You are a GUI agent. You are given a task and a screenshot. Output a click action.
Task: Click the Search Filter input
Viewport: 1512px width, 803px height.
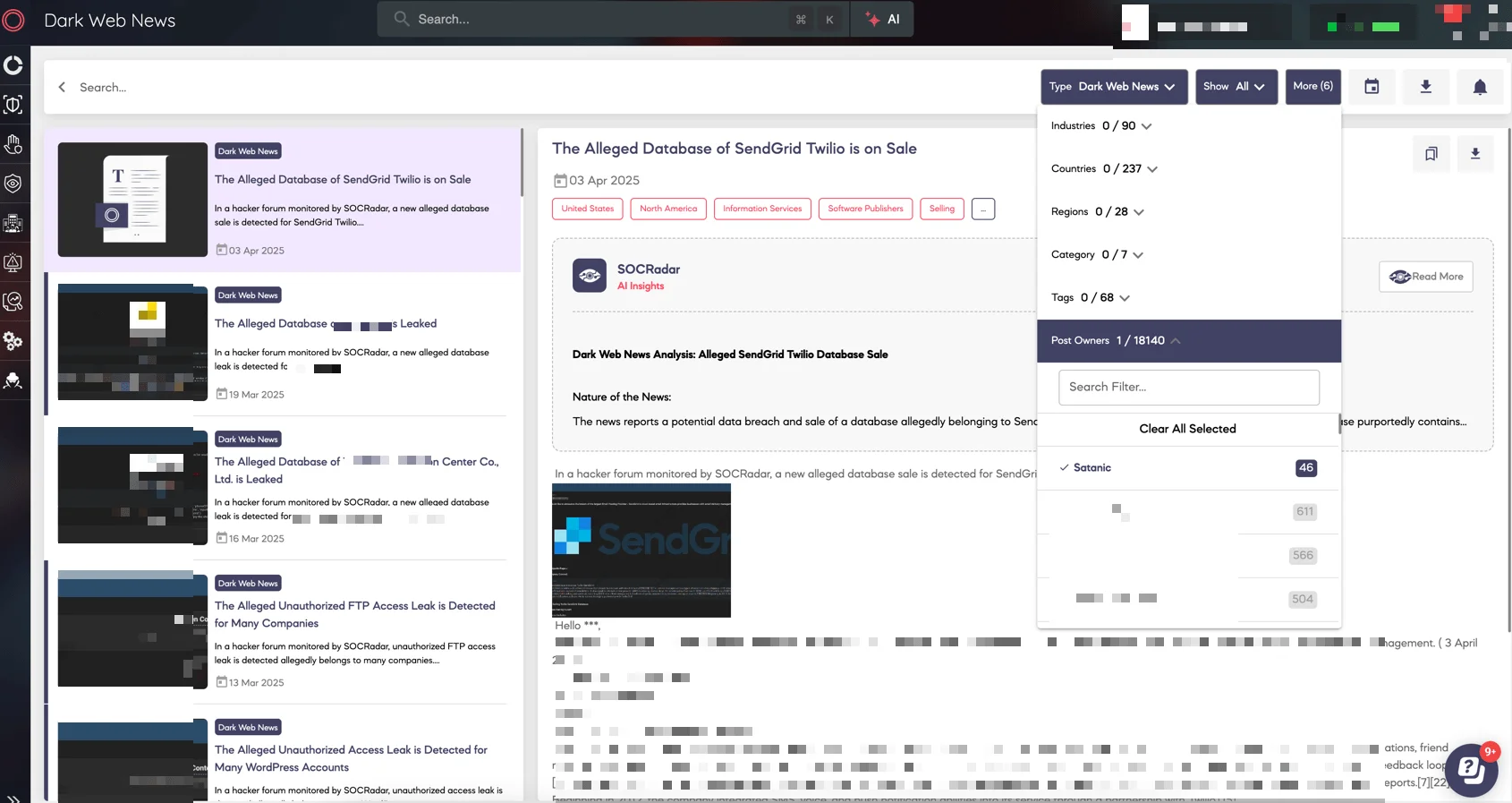tap(1189, 388)
